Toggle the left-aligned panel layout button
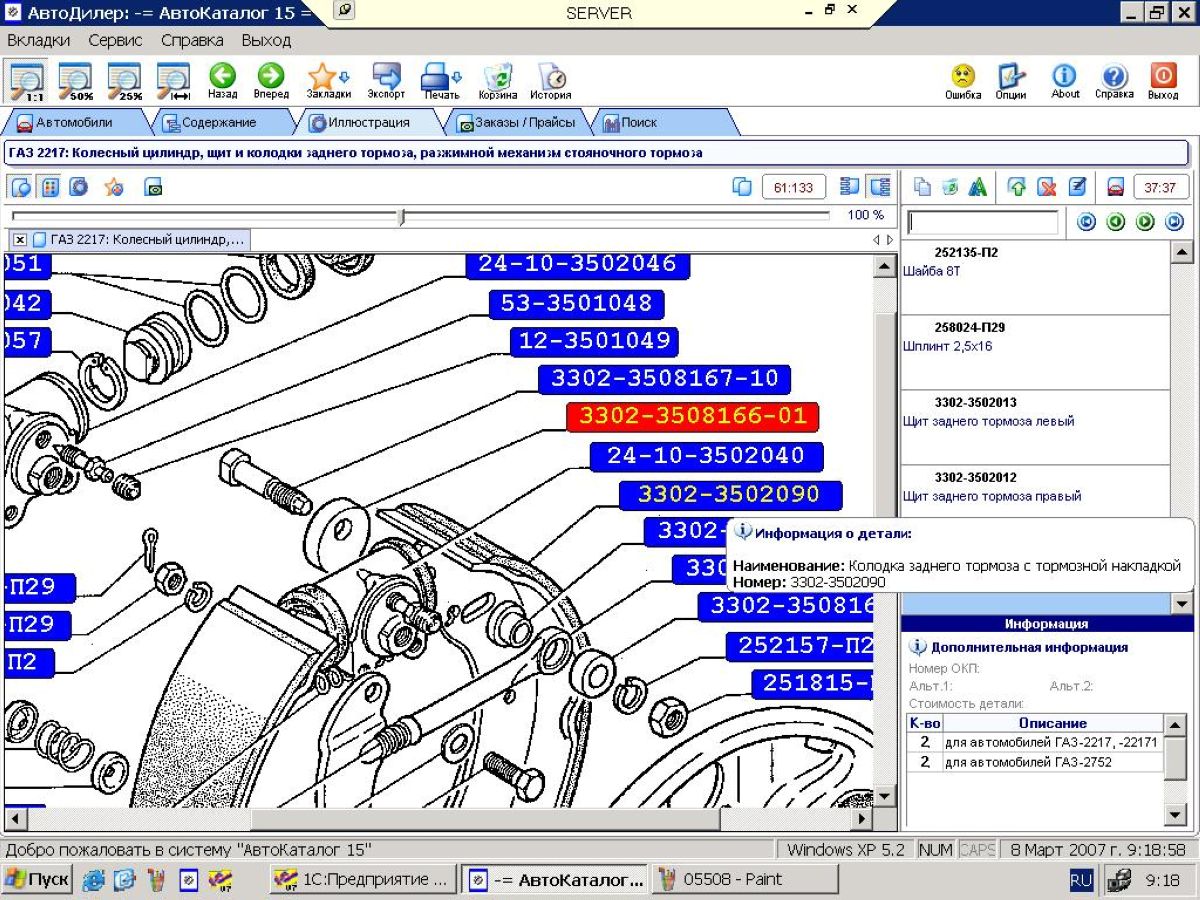The image size is (1200, 900). tap(850, 187)
